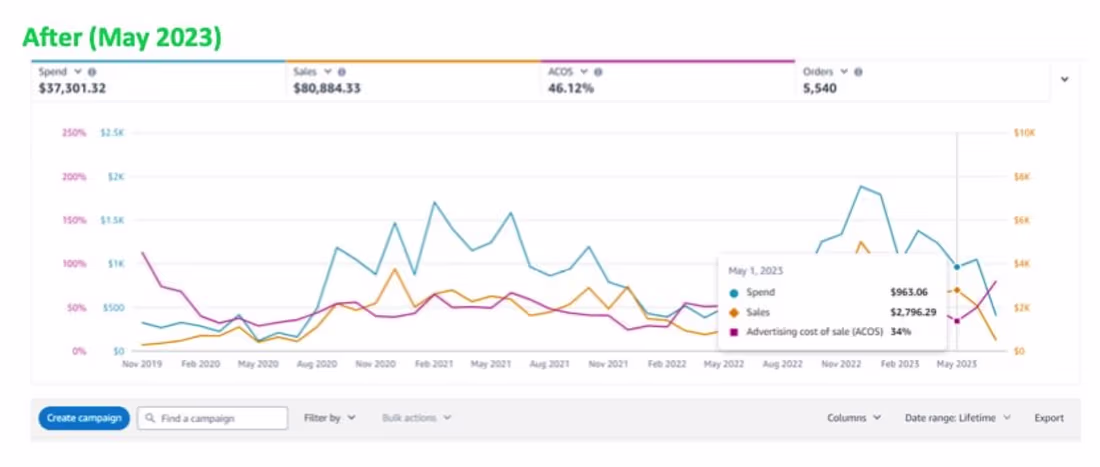Click the blue Spend marker in tooltip

click(x=735, y=293)
